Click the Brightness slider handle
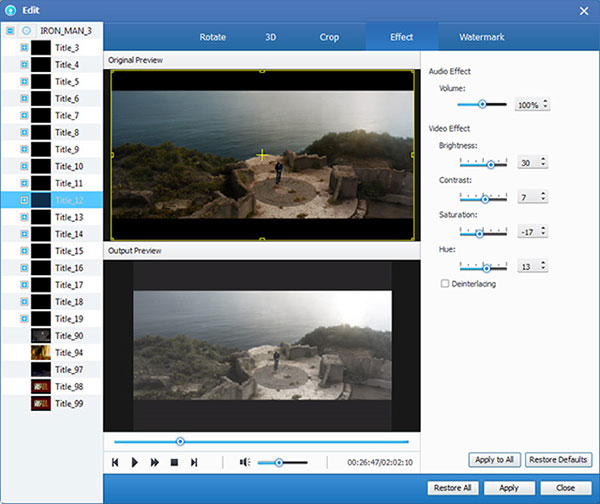Screen dimensions: 600x504 (491, 165)
